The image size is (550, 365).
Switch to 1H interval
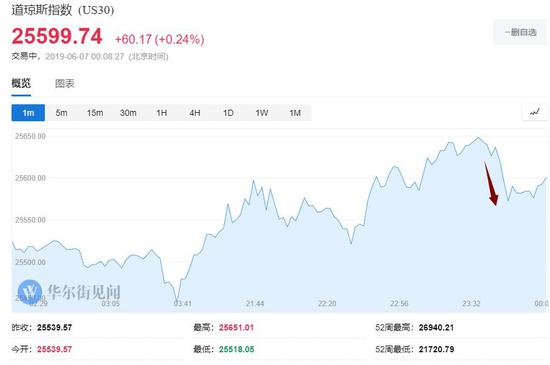click(x=161, y=113)
